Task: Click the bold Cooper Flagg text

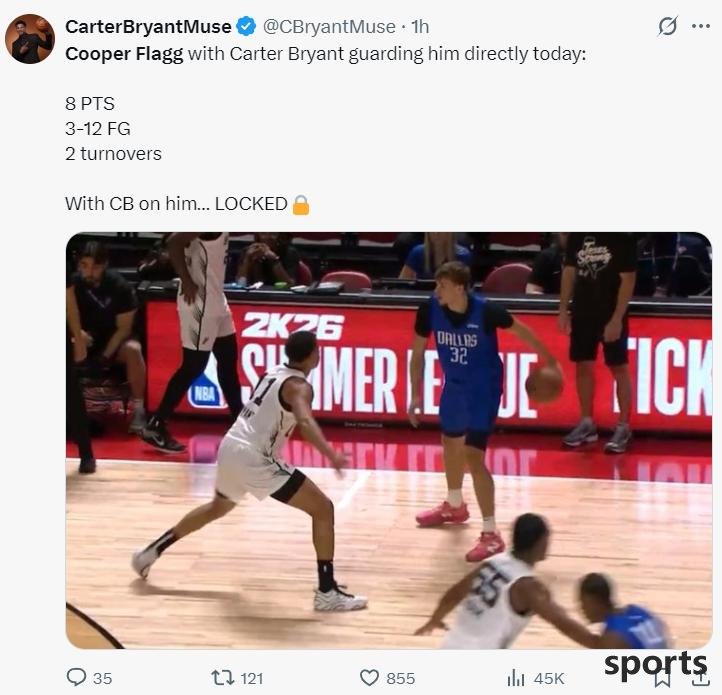Action: click(124, 54)
